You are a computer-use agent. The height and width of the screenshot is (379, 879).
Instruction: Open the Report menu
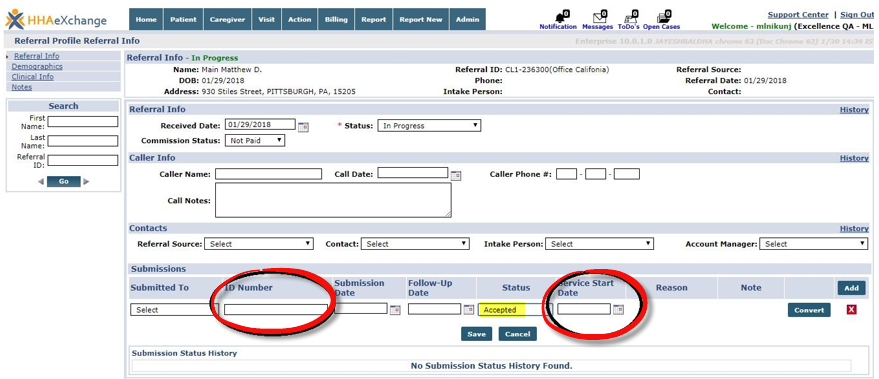point(373,19)
